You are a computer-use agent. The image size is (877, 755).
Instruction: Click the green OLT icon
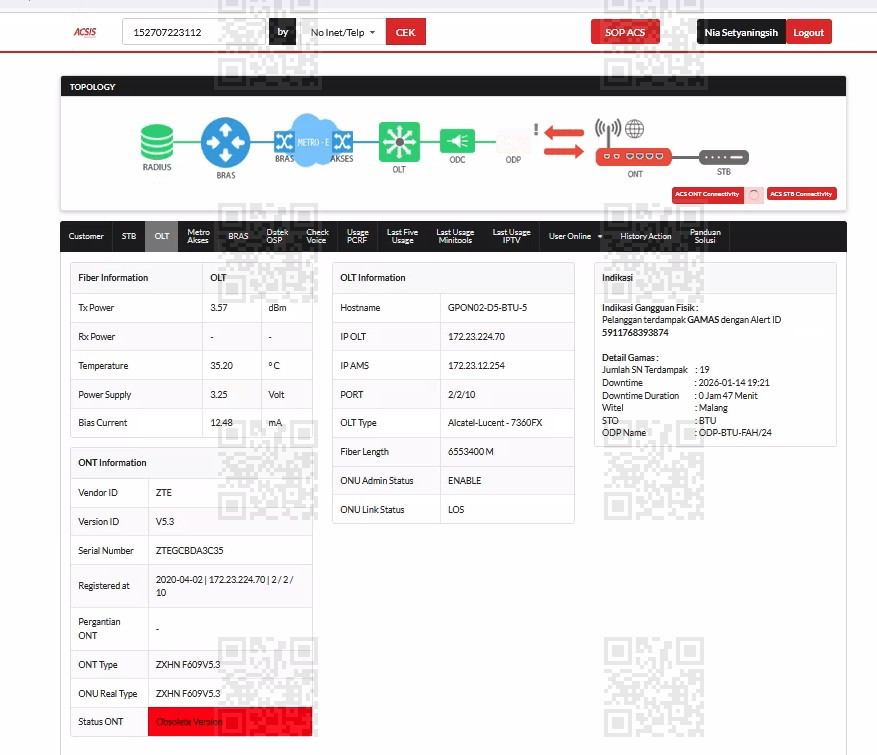point(399,142)
